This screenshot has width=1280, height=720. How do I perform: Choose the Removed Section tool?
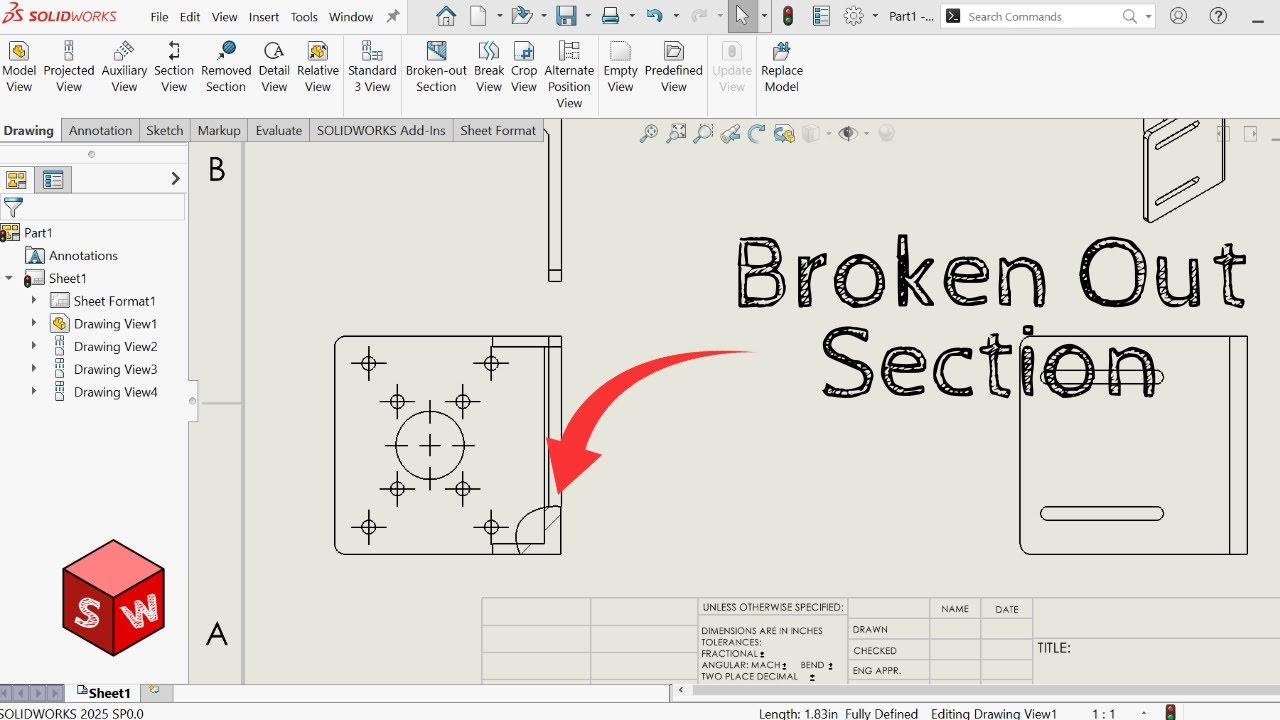(x=226, y=67)
